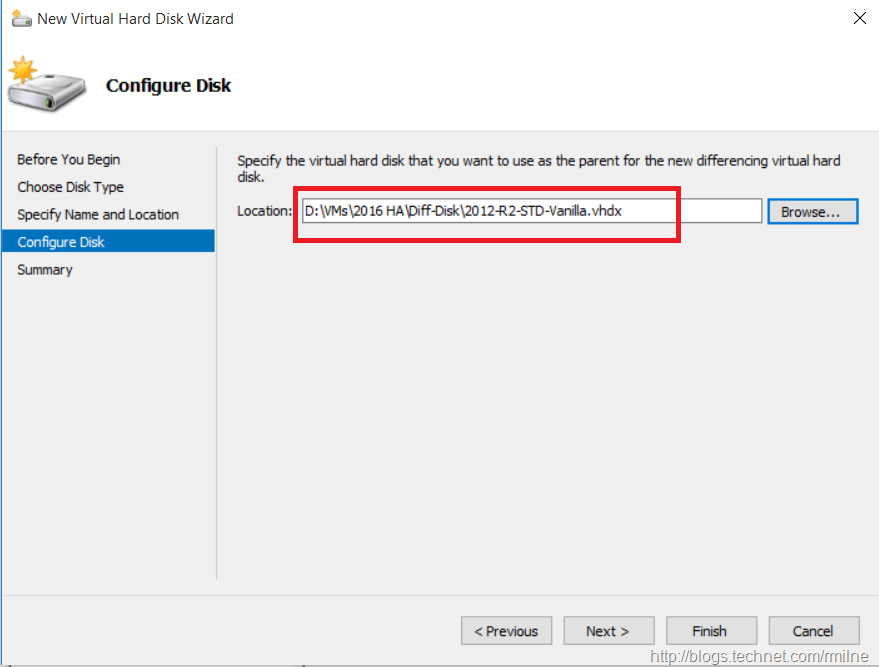Click Finish to create the disk
Viewport: 879px width, 667px height.
pyautogui.click(x=709, y=631)
